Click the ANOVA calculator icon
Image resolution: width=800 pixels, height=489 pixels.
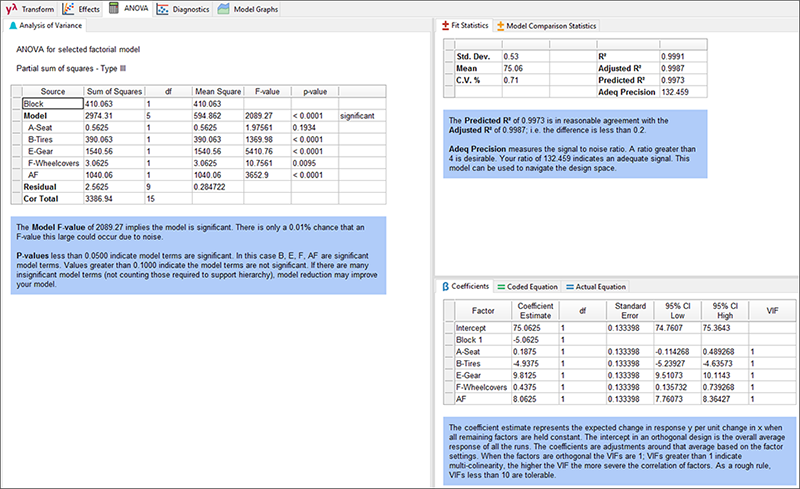114,8
